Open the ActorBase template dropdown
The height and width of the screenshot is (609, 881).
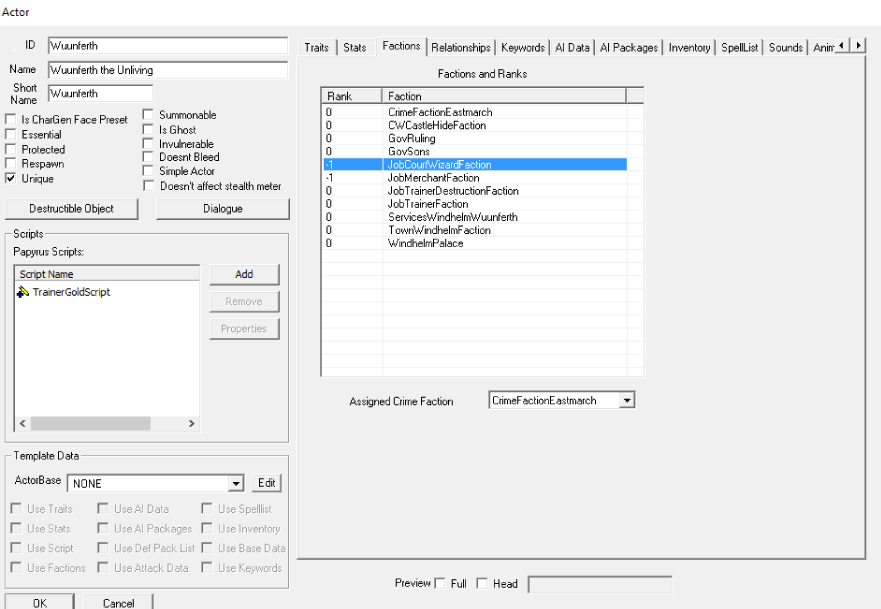click(236, 483)
